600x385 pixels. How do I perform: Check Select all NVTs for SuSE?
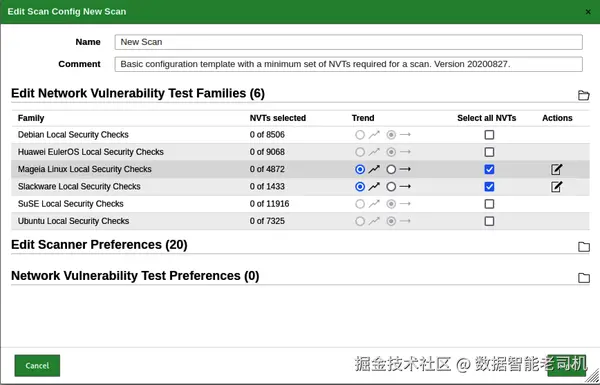click(x=489, y=204)
